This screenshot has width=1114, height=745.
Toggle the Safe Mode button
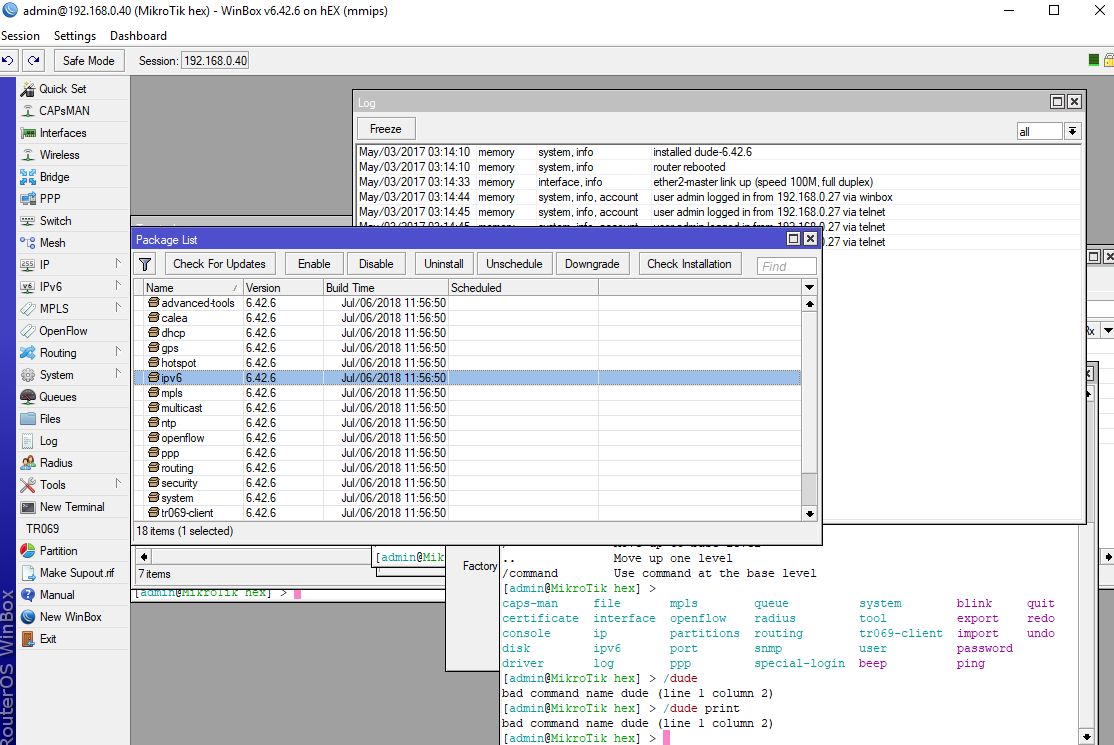[x=88, y=60]
